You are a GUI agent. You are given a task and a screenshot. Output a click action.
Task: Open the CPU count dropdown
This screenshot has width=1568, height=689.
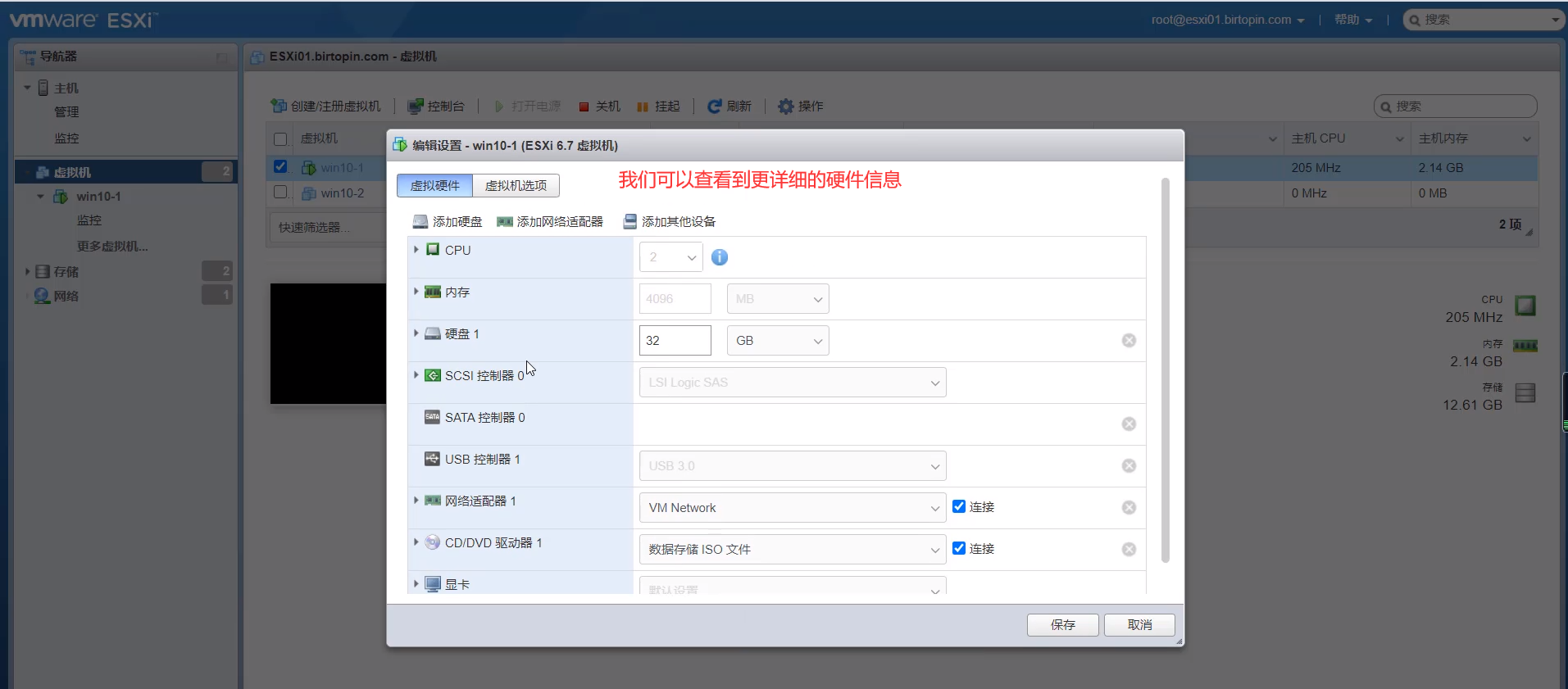click(x=670, y=257)
